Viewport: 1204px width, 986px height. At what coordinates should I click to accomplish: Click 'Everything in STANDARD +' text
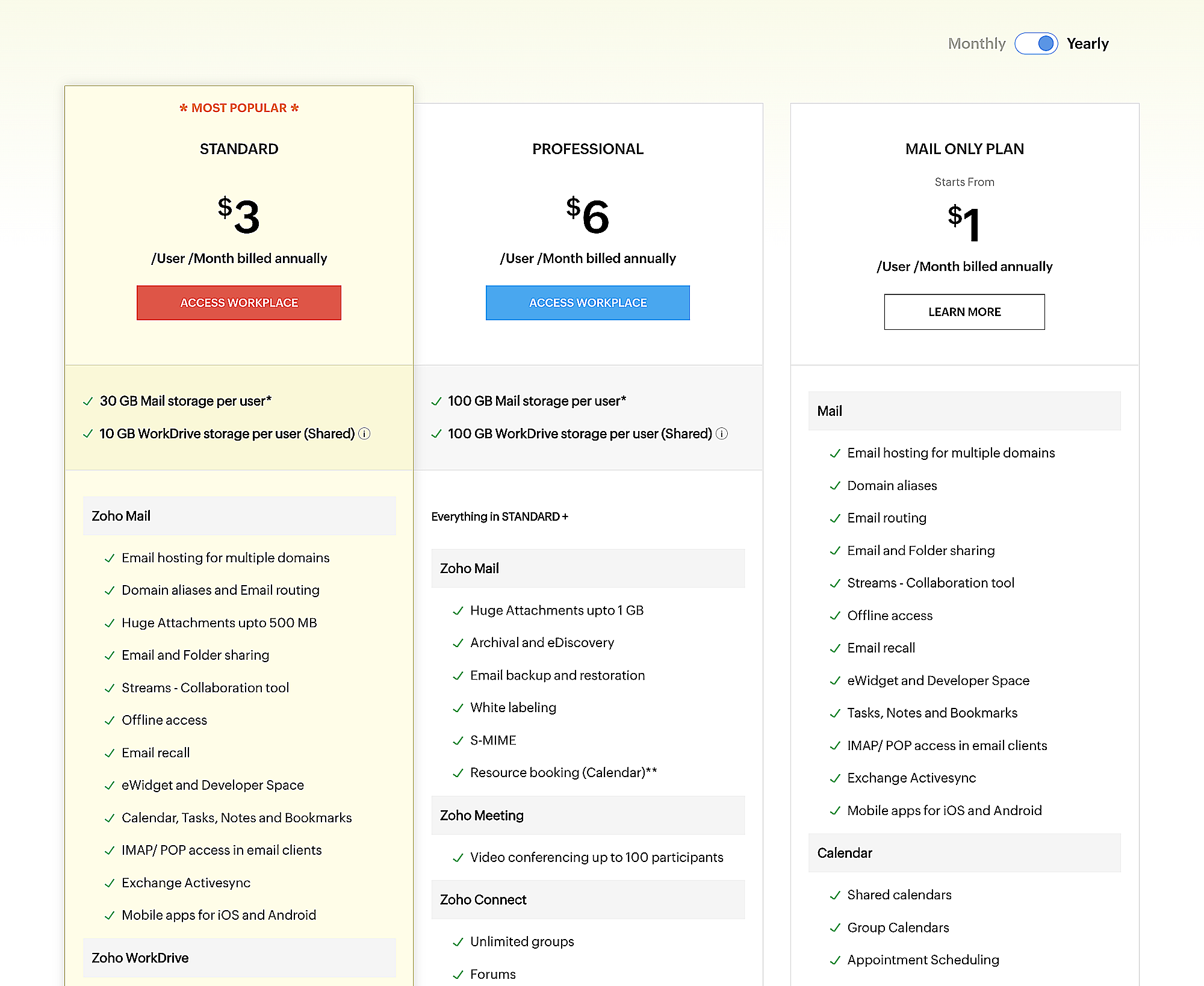pyautogui.click(x=500, y=516)
